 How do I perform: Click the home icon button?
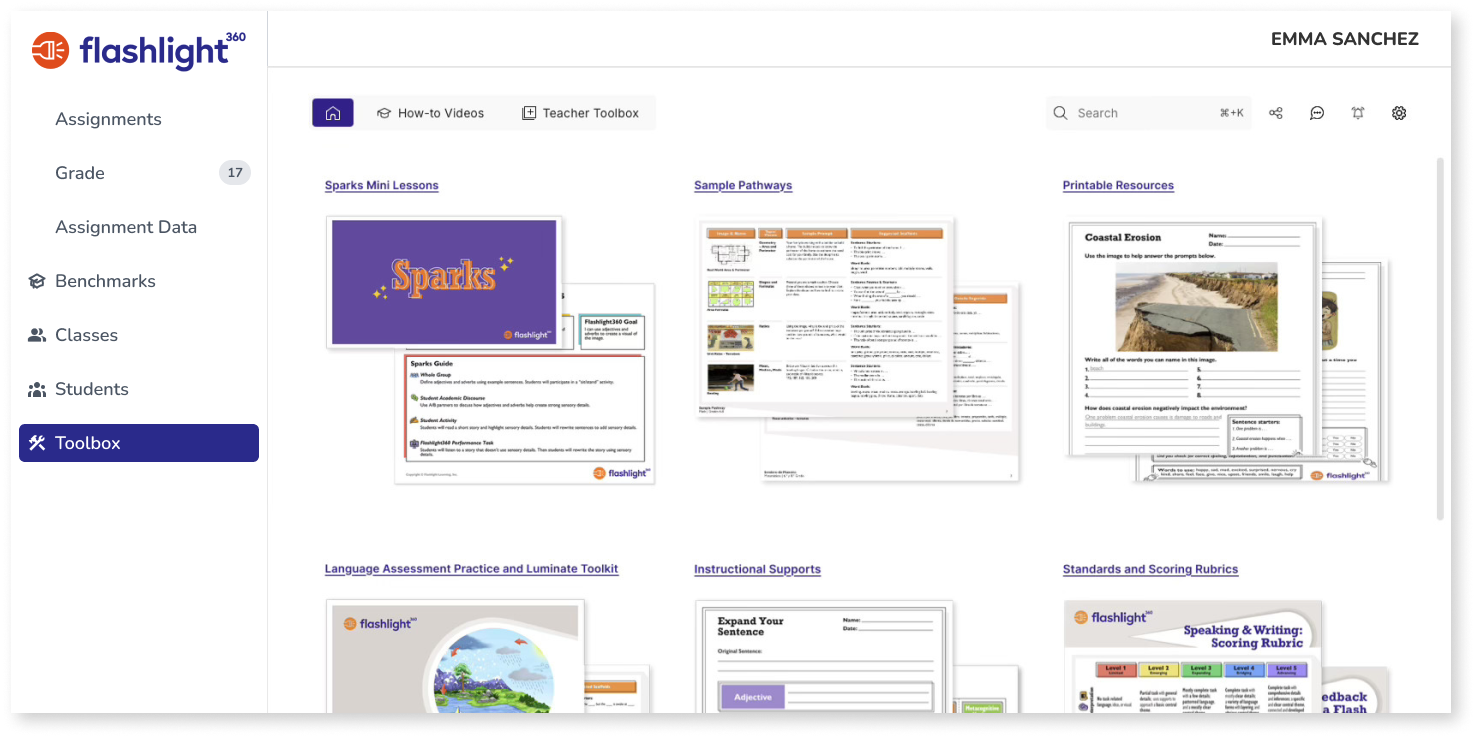(x=332, y=113)
